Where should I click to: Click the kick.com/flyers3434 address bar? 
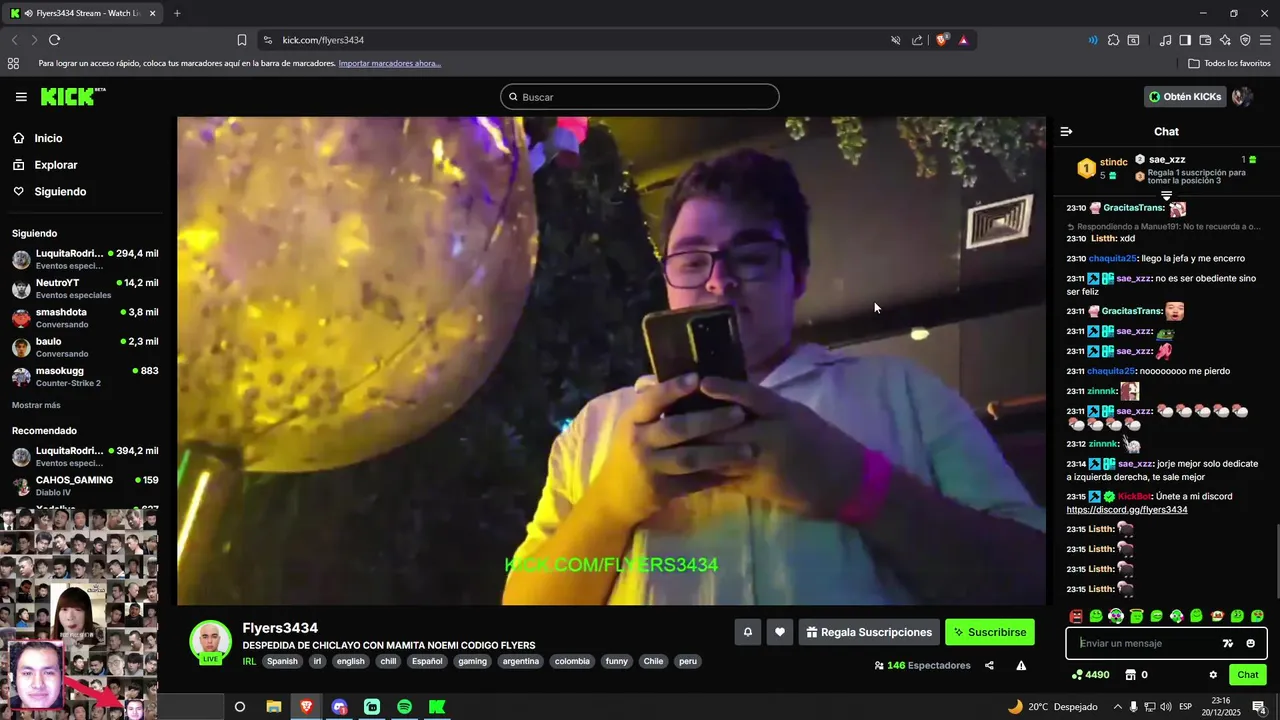coord(323,40)
